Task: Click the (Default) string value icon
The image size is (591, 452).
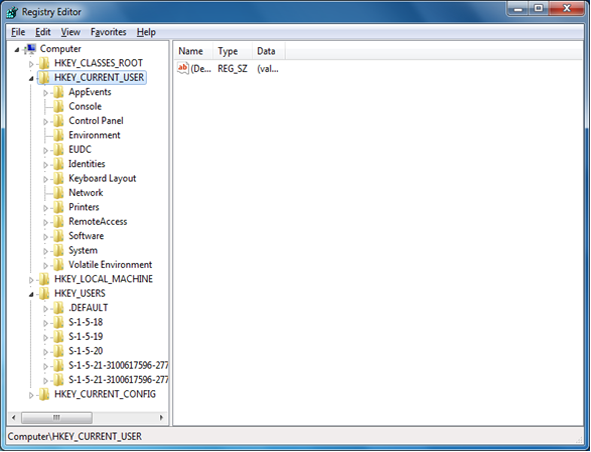Action: tap(183, 69)
